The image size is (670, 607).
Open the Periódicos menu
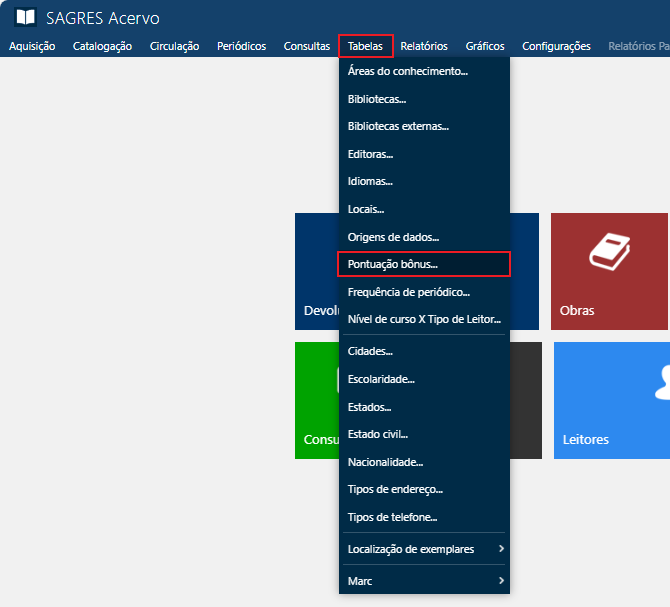coord(241,46)
